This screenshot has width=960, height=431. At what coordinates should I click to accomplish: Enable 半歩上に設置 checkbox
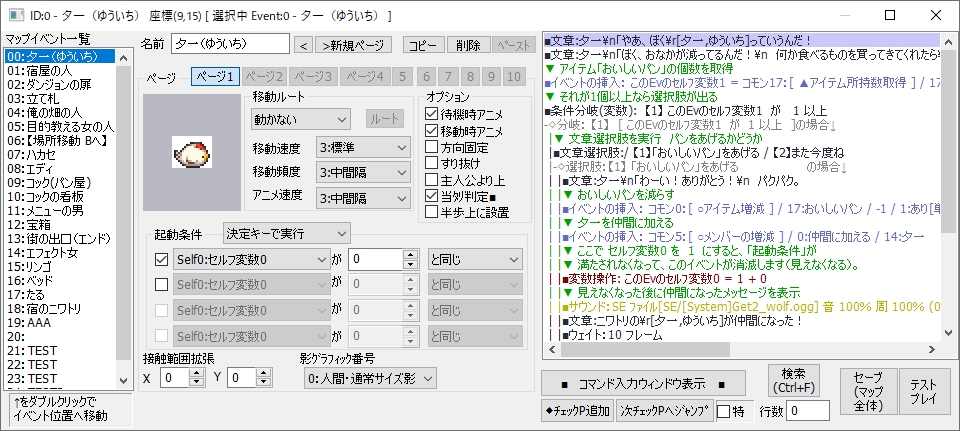431,213
